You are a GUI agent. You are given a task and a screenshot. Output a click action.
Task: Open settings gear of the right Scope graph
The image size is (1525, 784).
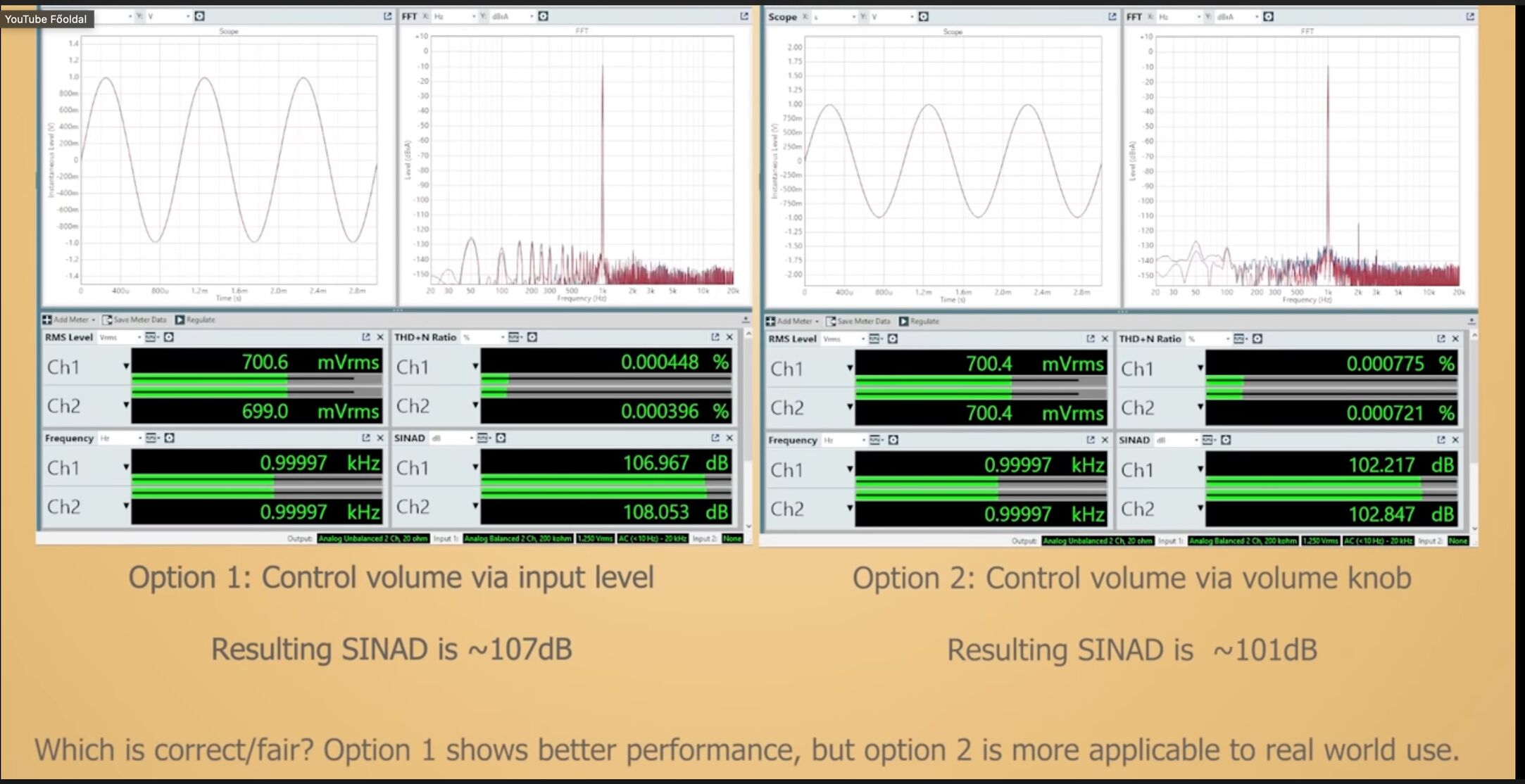pos(924,16)
